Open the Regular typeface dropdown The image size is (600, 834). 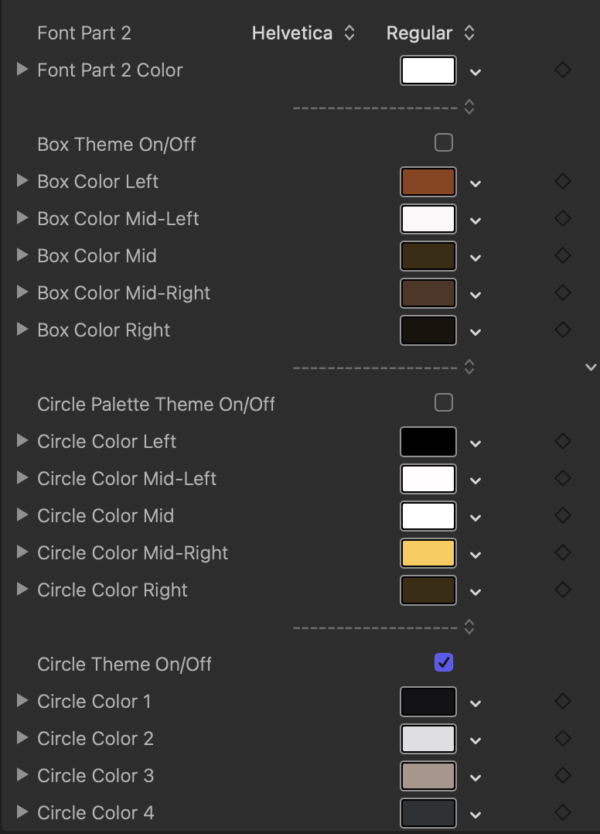coord(430,32)
